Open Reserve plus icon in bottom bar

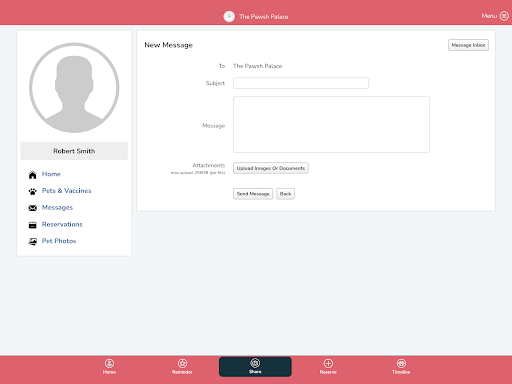click(x=328, y=366)
